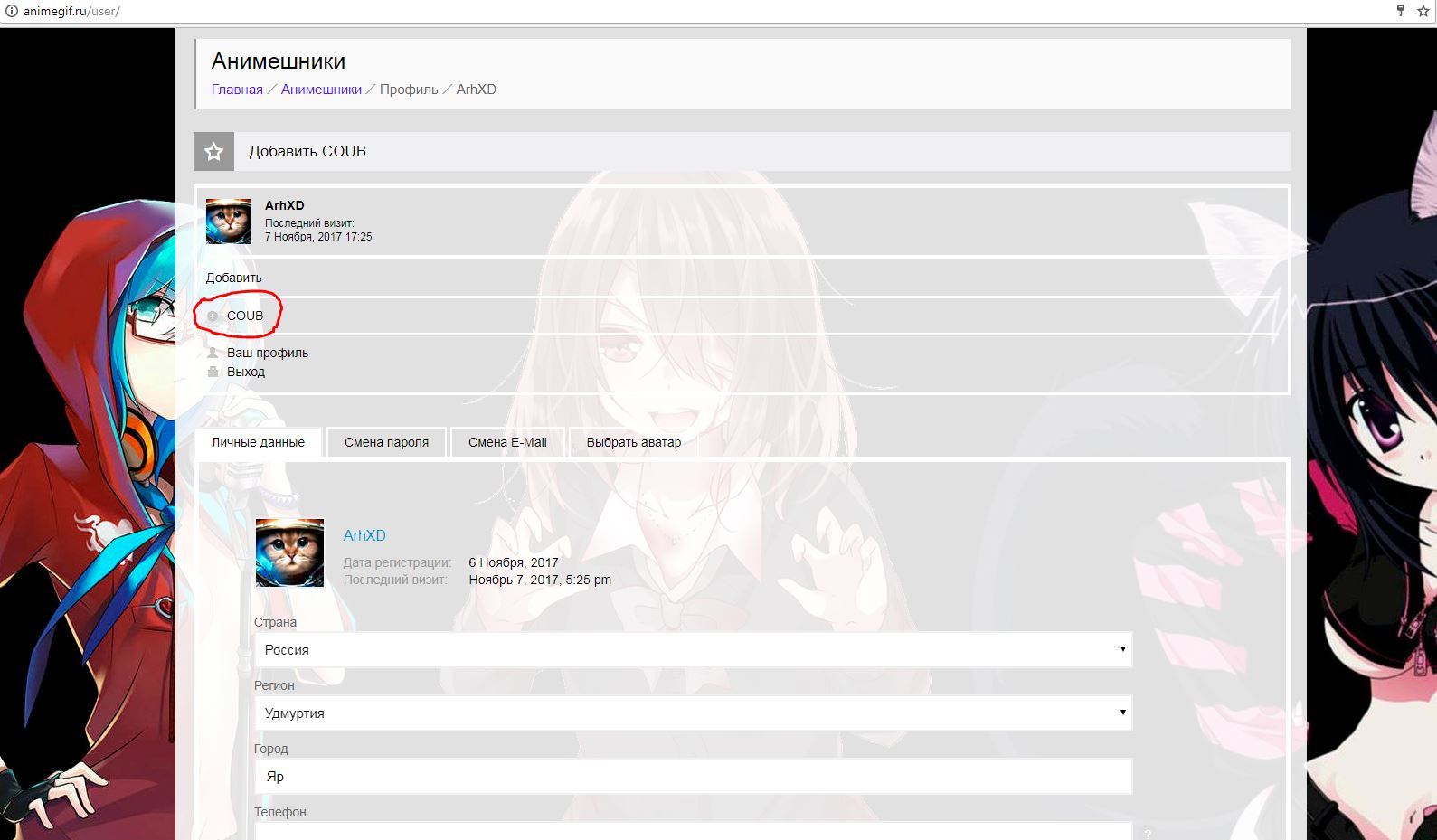Click the blue ArhXD profile name link
The image size is (1437, 840).
click(x=364, y=535)
